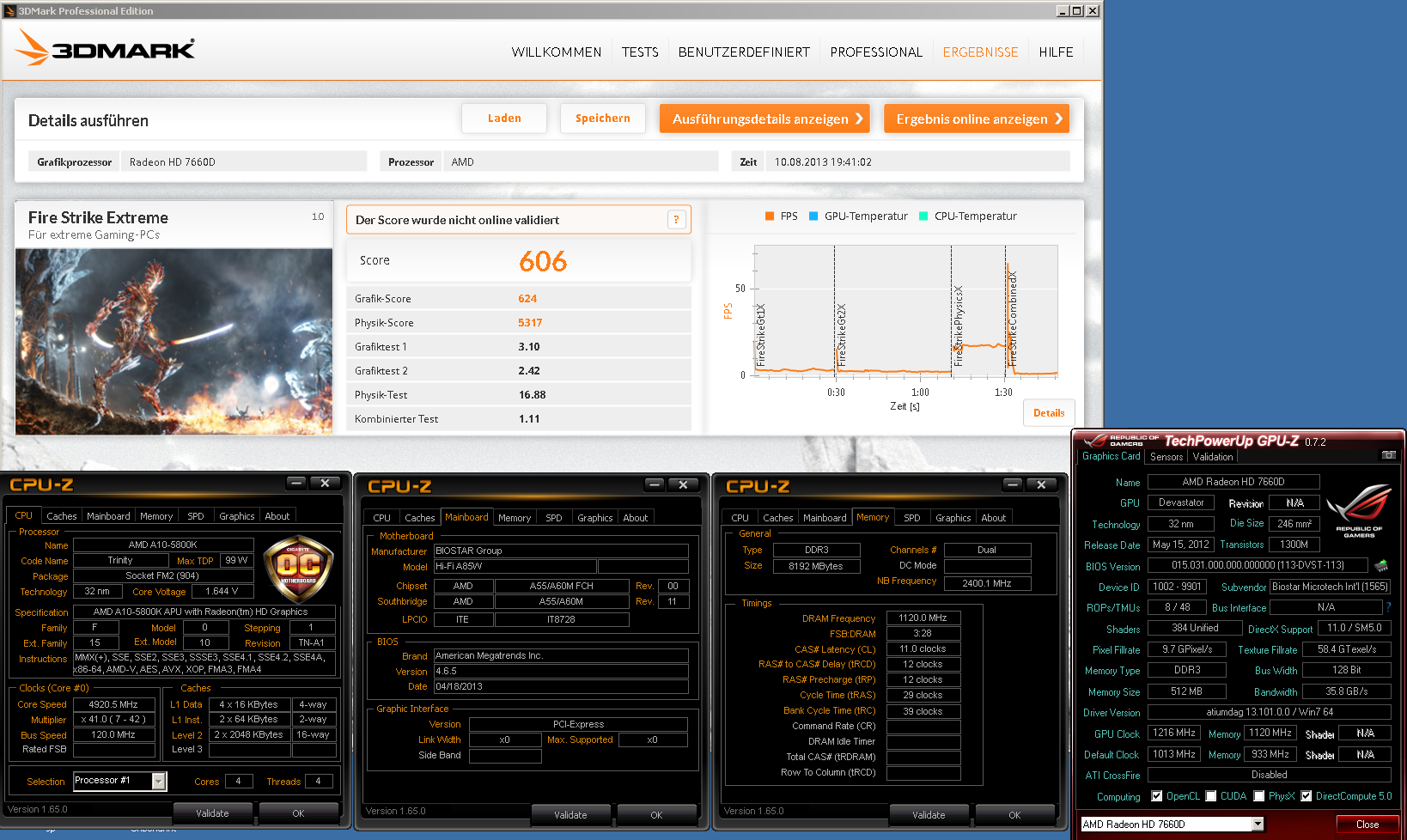Close the CPU-Z CPU tab window
Viewport: 1407px width, 840px height.
pyautogui.click(x=326, y=484)
